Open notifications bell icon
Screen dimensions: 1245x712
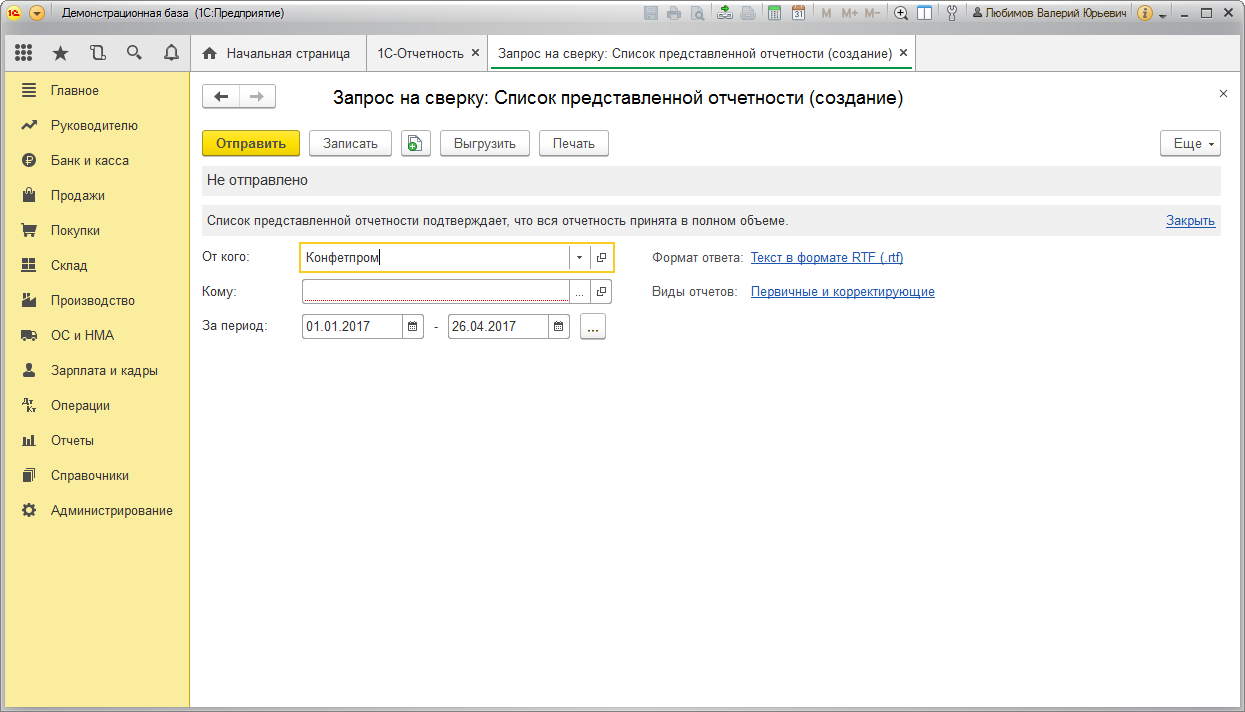click(x=170, y=53)
